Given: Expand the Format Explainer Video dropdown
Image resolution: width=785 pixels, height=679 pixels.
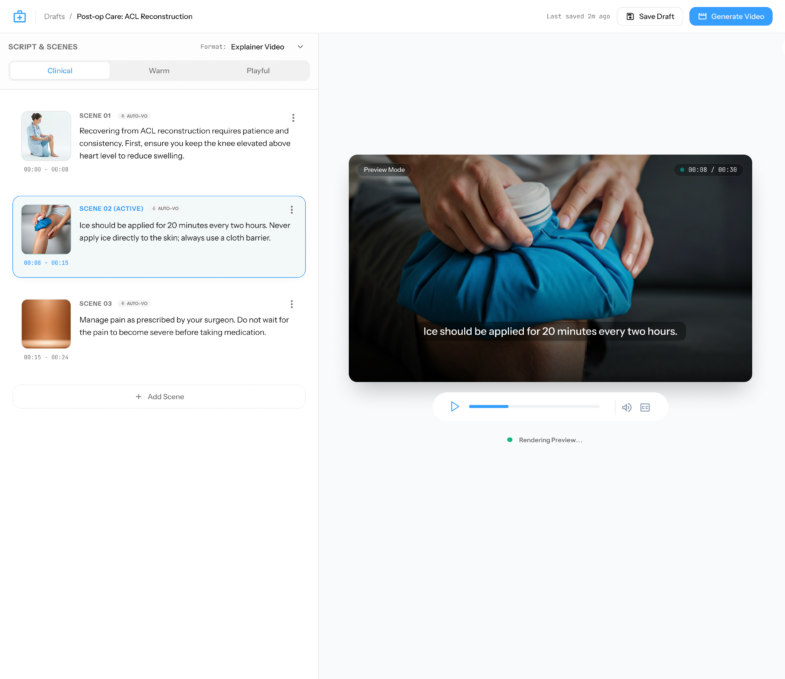Looking at the screenshot, I should [257, 47].
